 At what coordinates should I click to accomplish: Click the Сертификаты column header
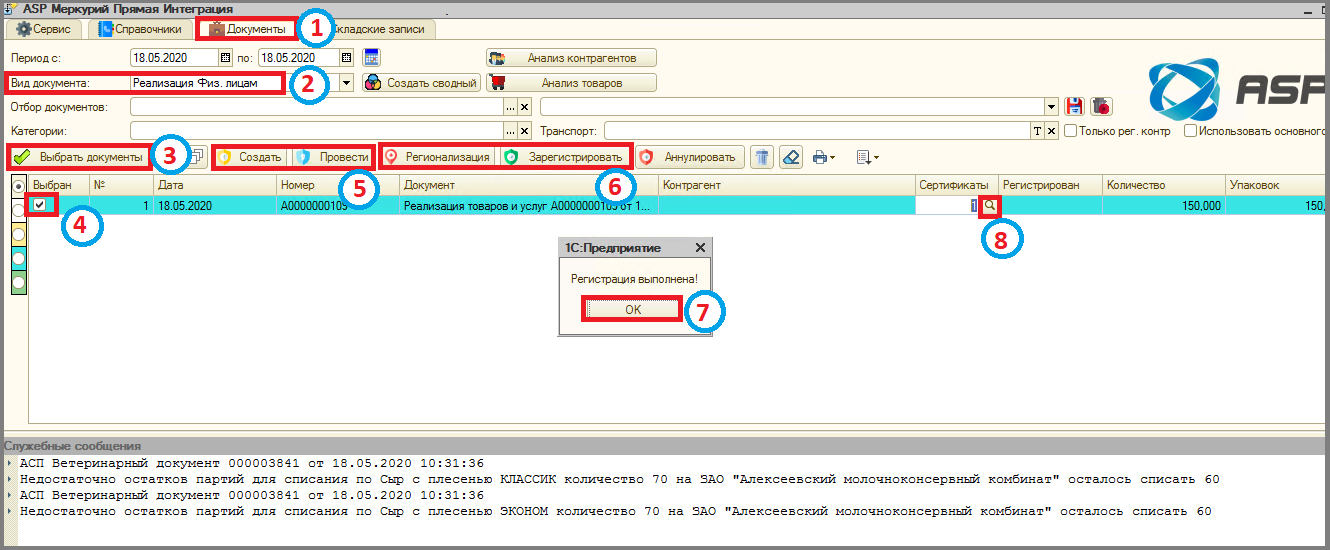point(957,186)
